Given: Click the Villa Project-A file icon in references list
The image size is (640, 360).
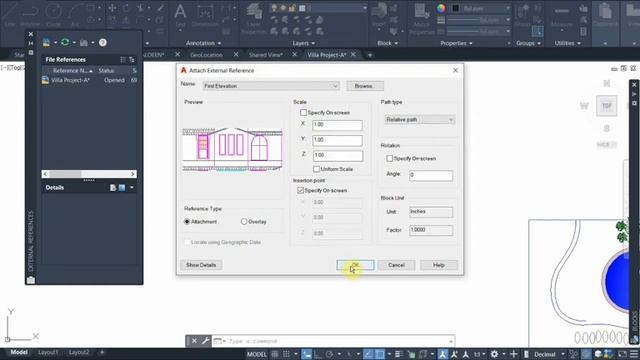Looking at the screenshot, I should click(x=45, y=80).
